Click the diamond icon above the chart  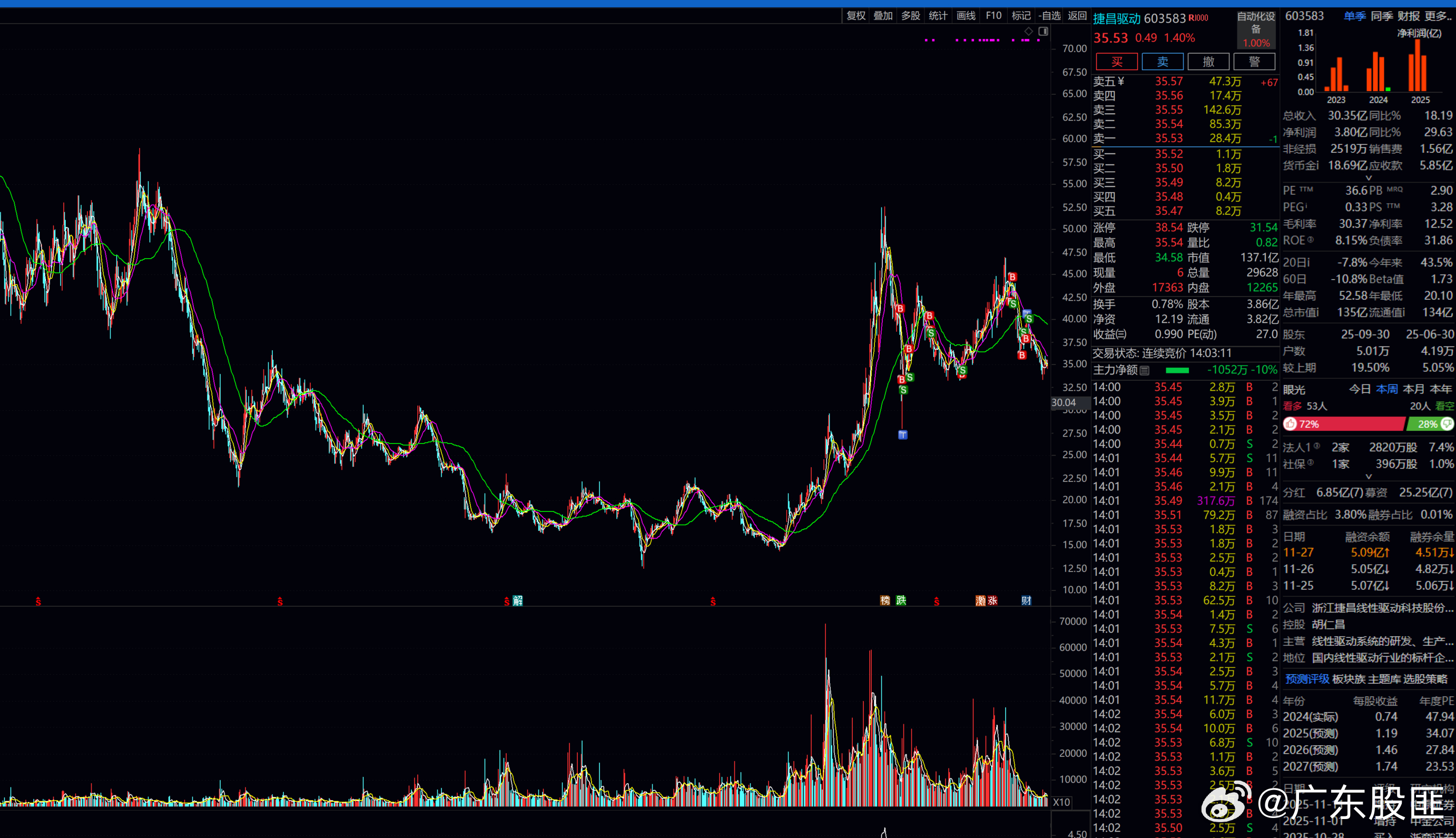pos(1028,31)
